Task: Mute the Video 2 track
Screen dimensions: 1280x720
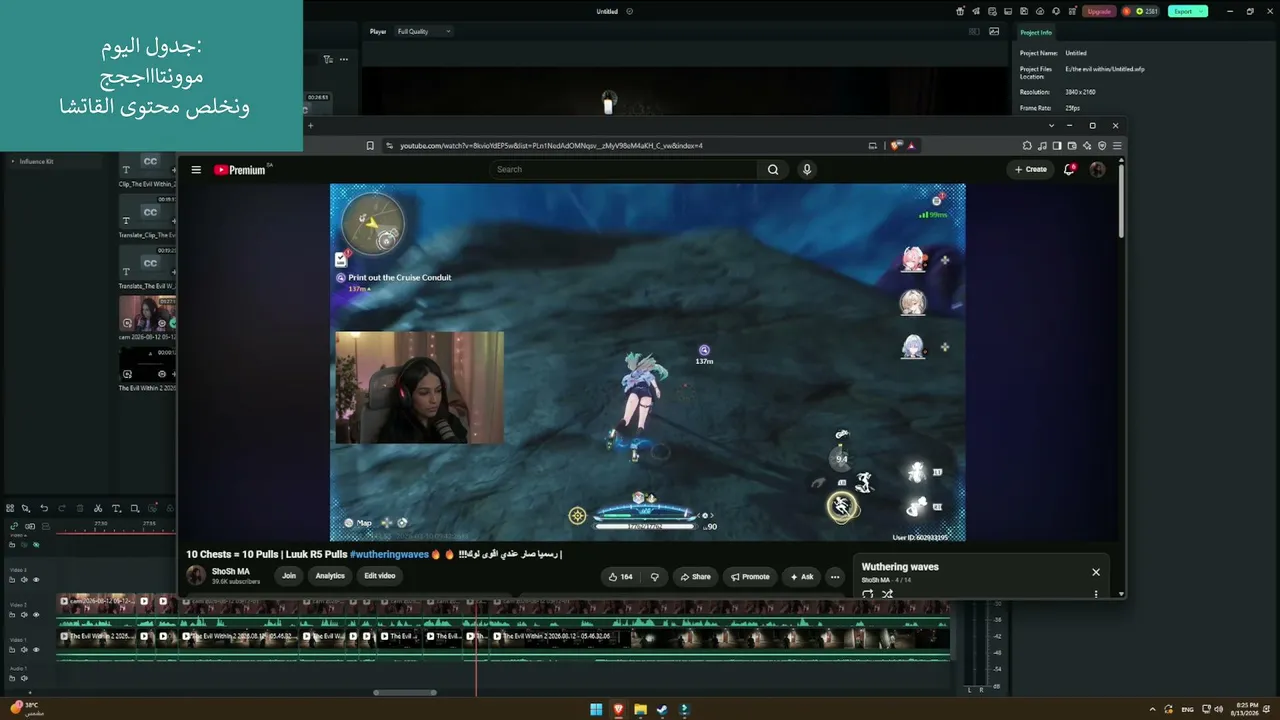Action: pyautogui.click(x=24, y=615)
